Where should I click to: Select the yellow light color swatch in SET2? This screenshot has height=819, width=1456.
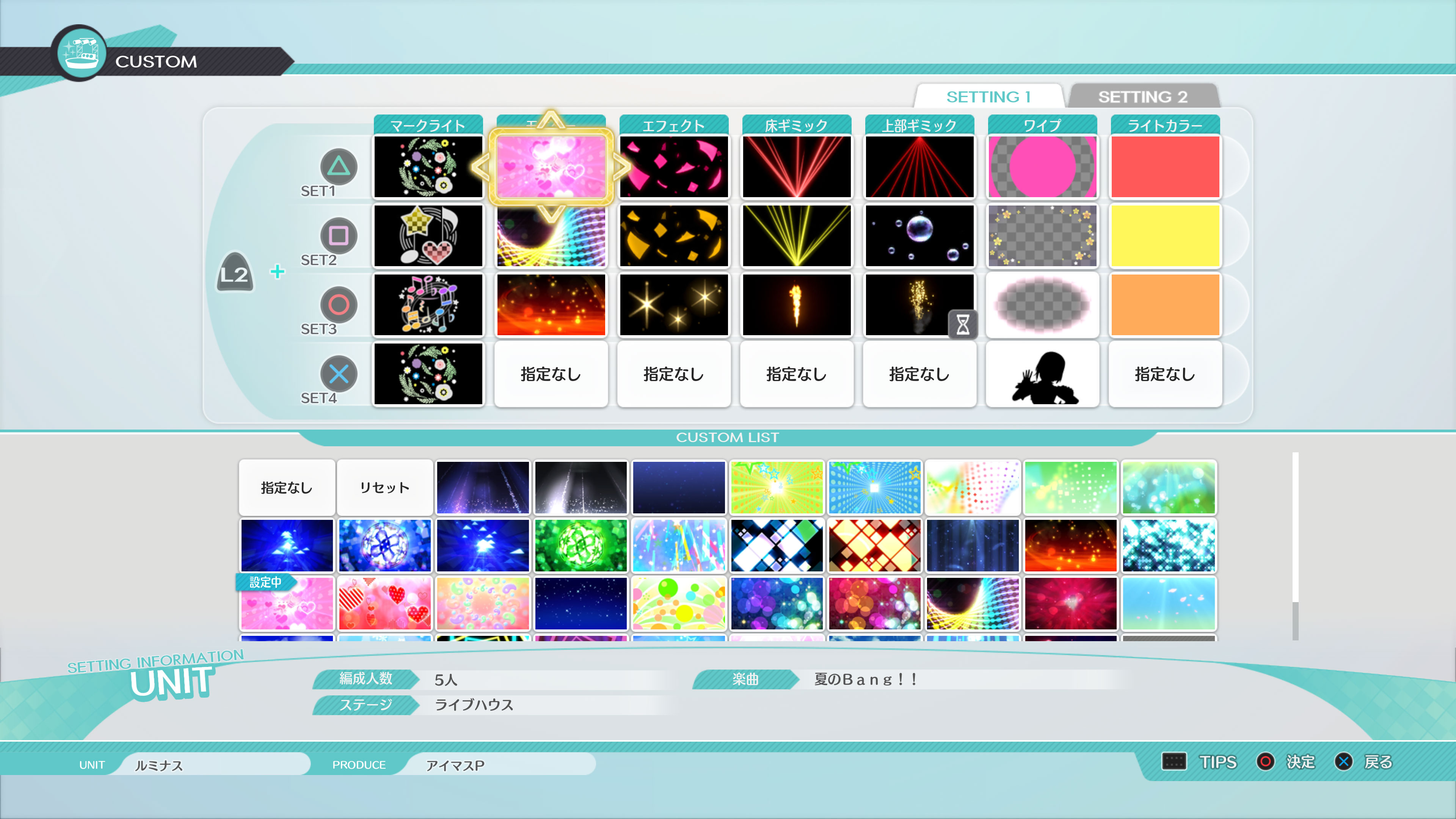[x=1165, y=236]
